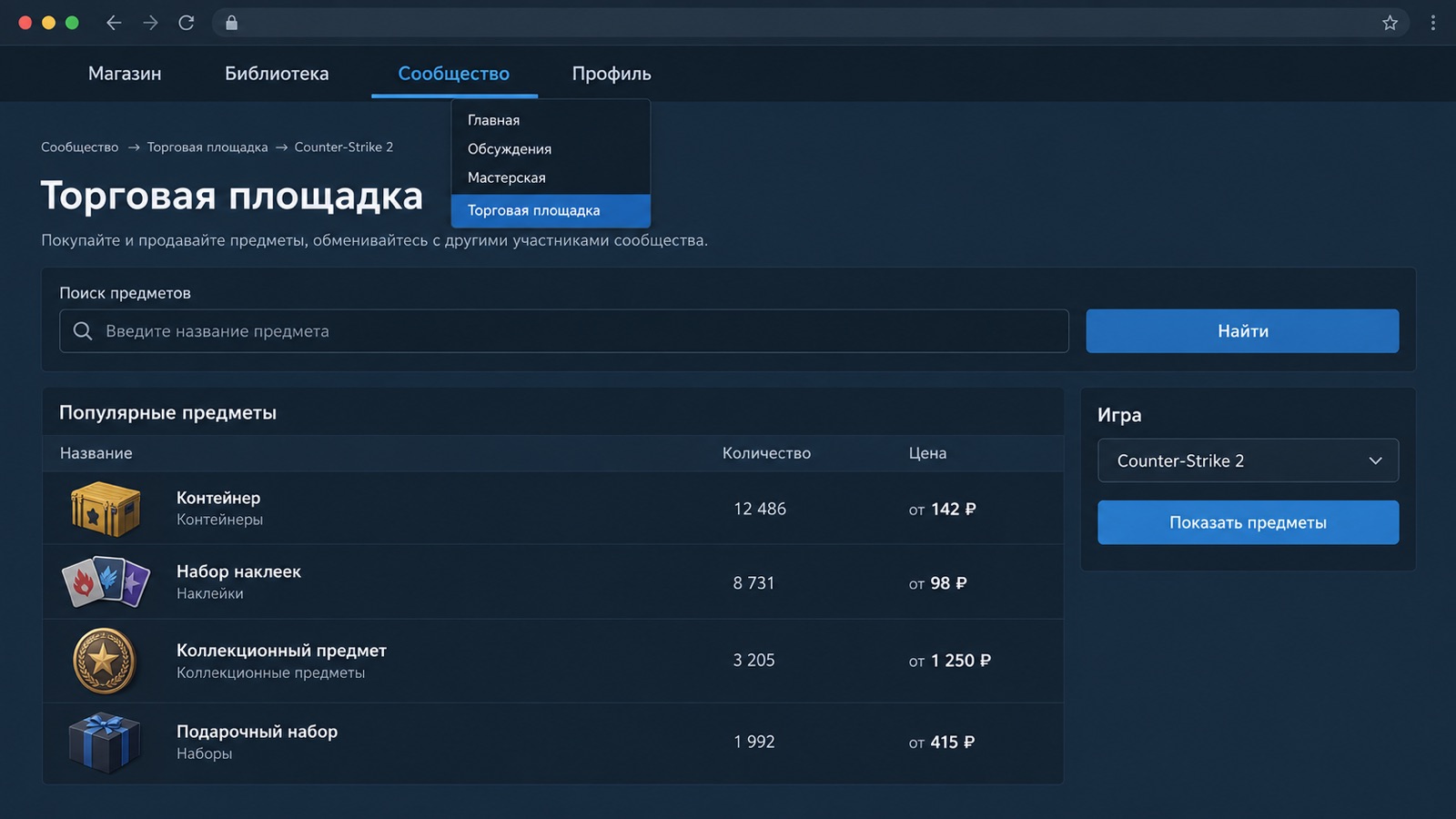Click Торговая площадка breadcrumb link

click(207, 147)
